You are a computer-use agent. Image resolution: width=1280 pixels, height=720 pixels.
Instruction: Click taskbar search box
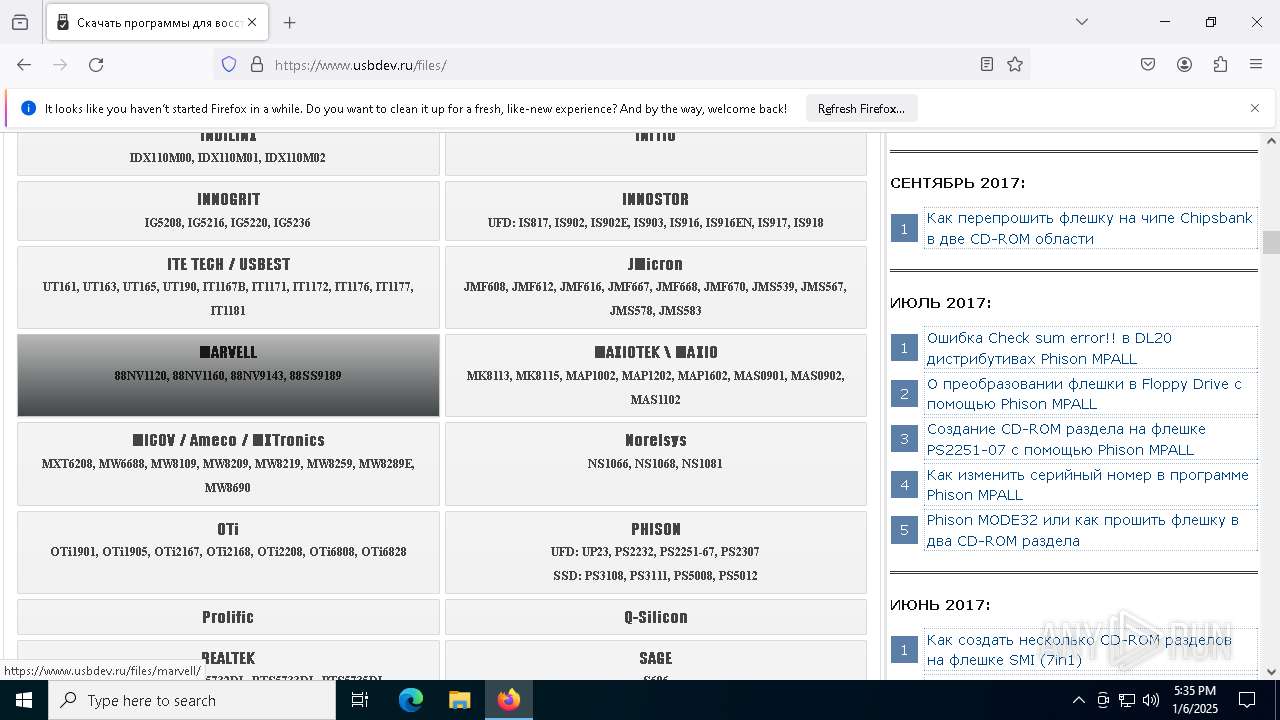pyautogui.click(x=192, y=700)
